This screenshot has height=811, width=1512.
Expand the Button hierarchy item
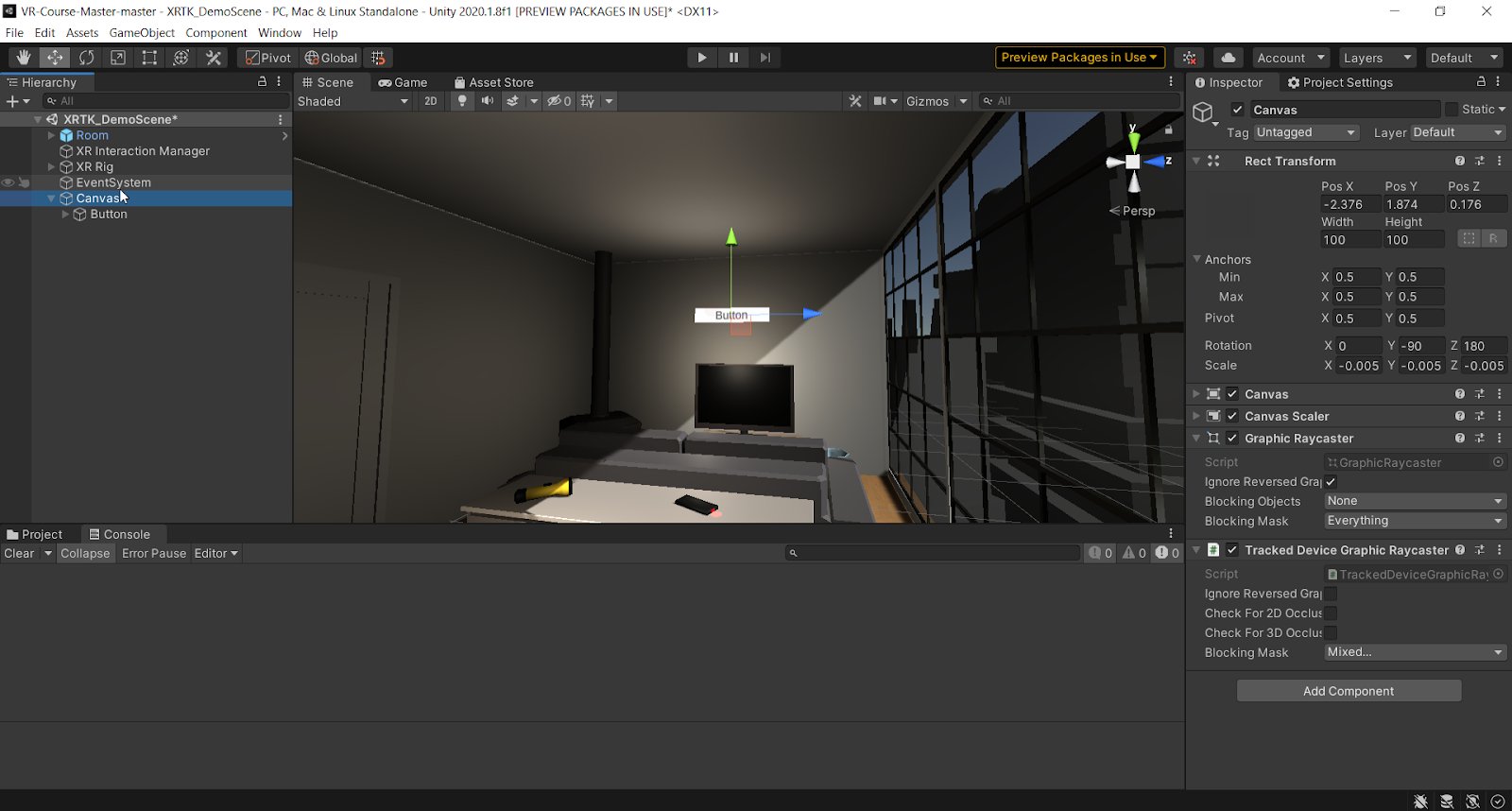(x=65, y=215)
